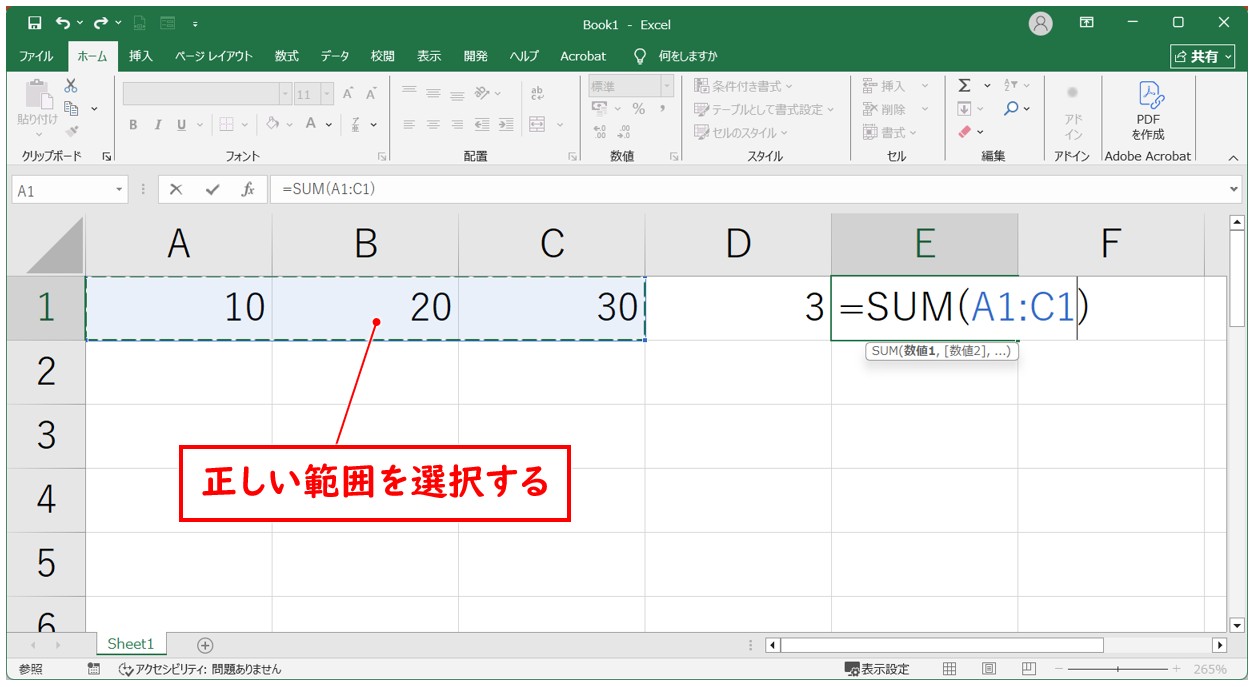
Task: Click the アクセシビリティ status indicator
Action: 200,669
